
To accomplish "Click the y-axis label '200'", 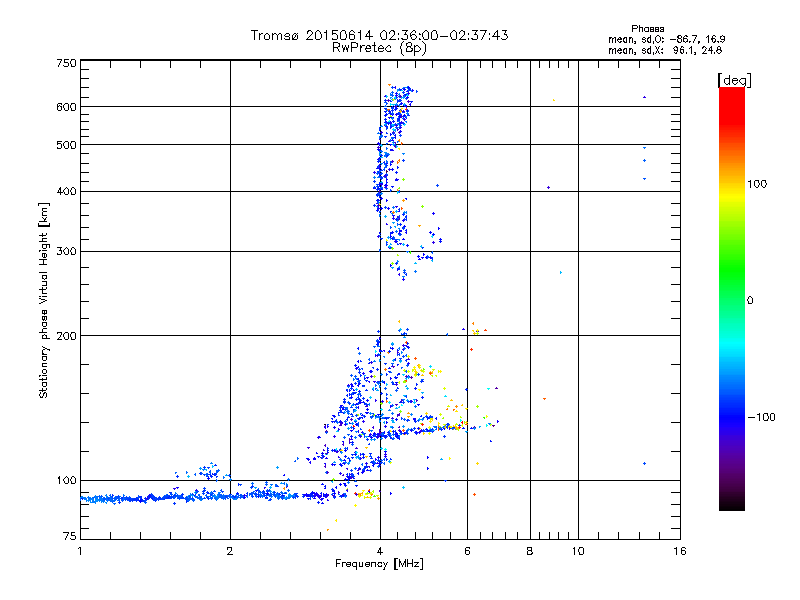I will (x=66, y=336).
